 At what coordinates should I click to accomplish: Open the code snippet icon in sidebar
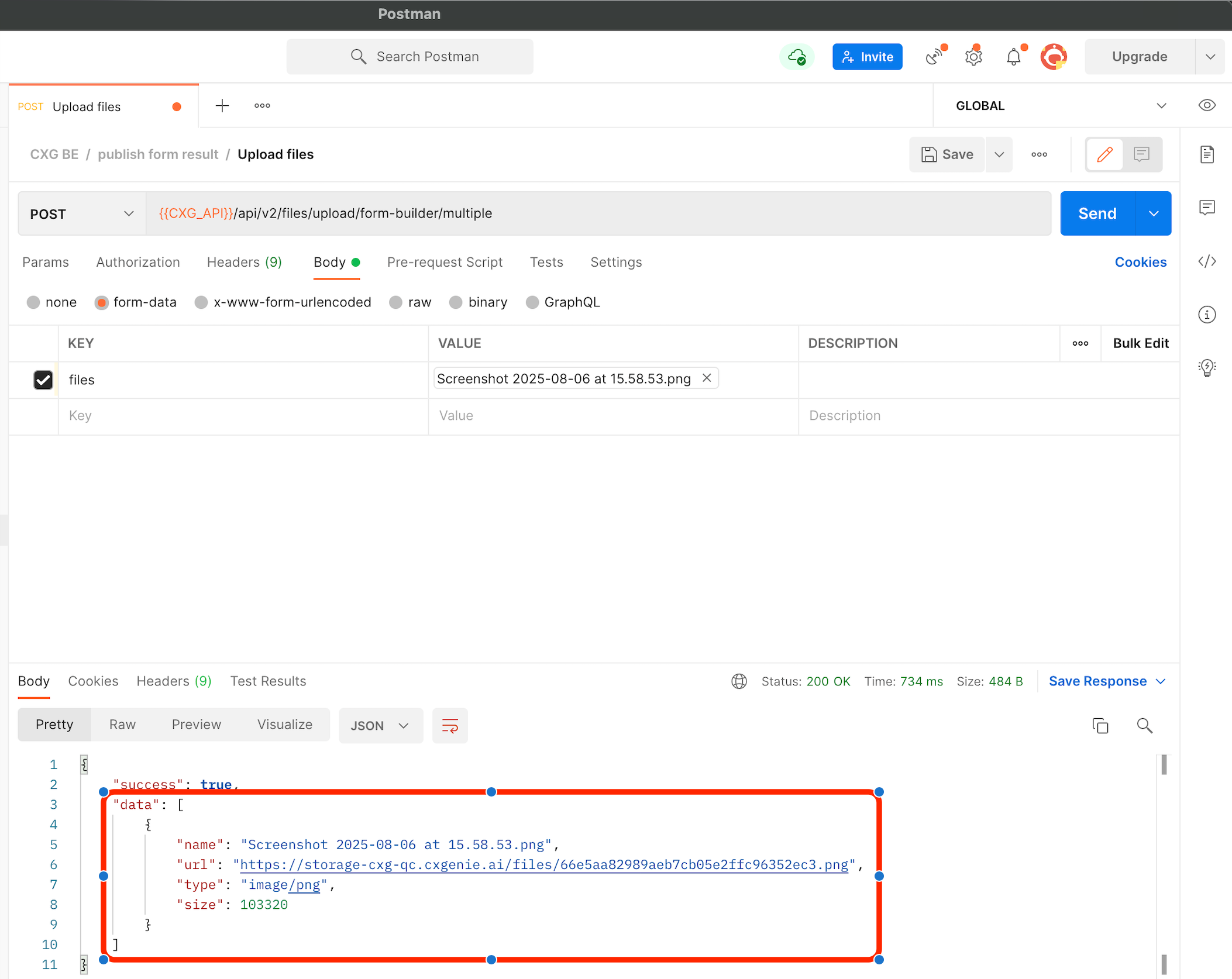1207,261
